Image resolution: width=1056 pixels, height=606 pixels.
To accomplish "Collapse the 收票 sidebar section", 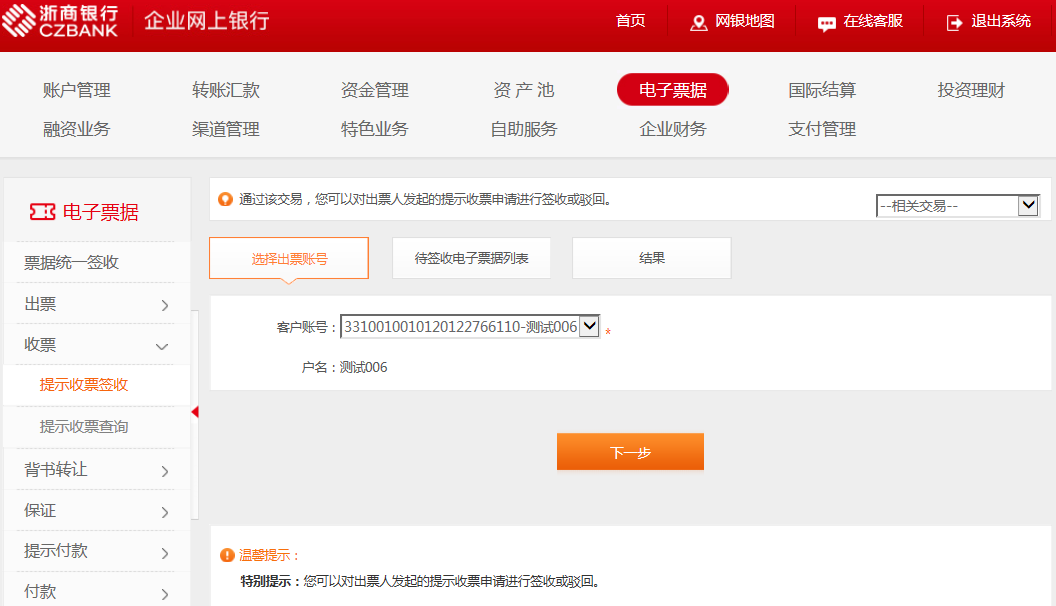I will [x=162, y=346].
